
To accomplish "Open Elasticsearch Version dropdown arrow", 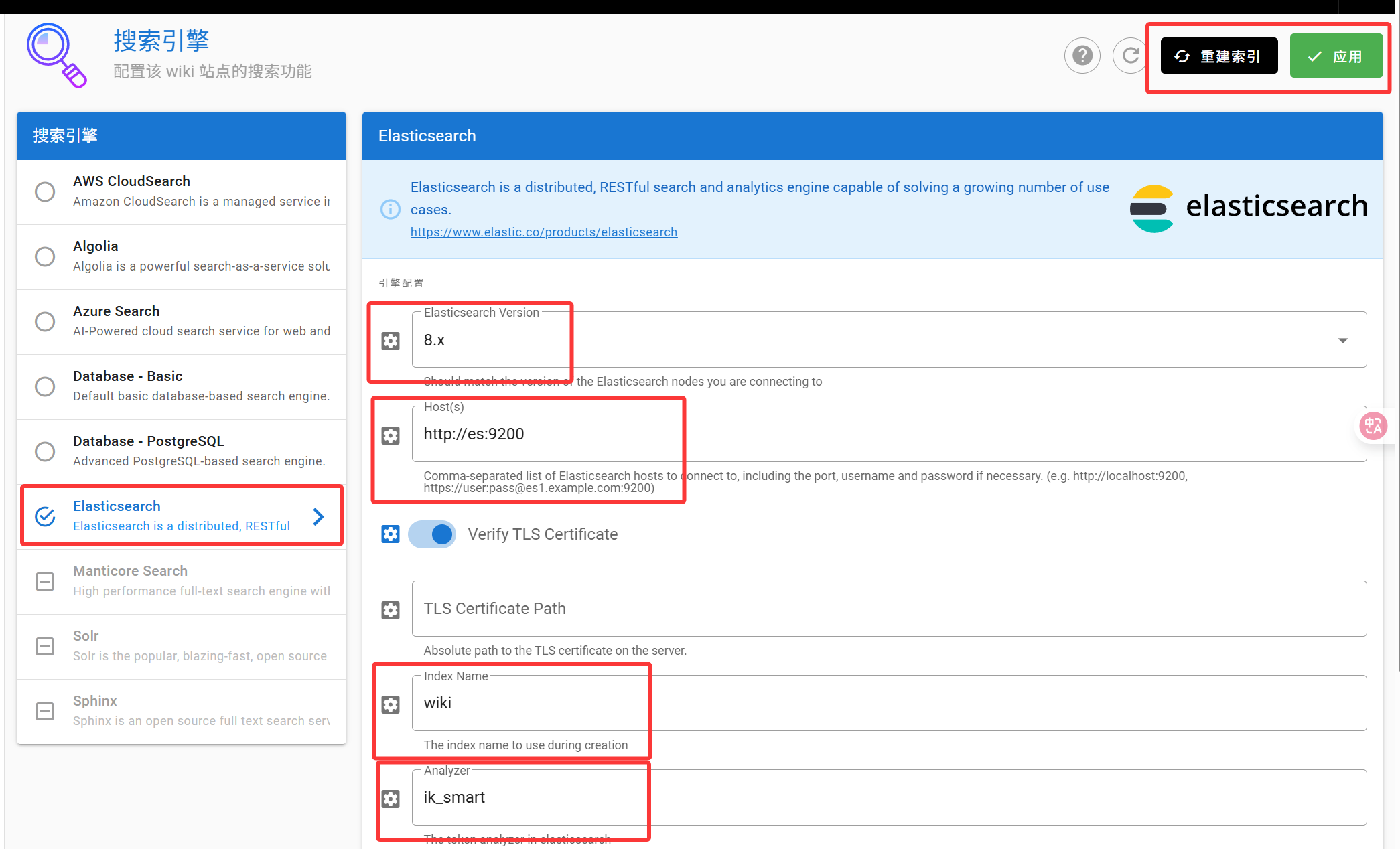I will (1342, 341).
